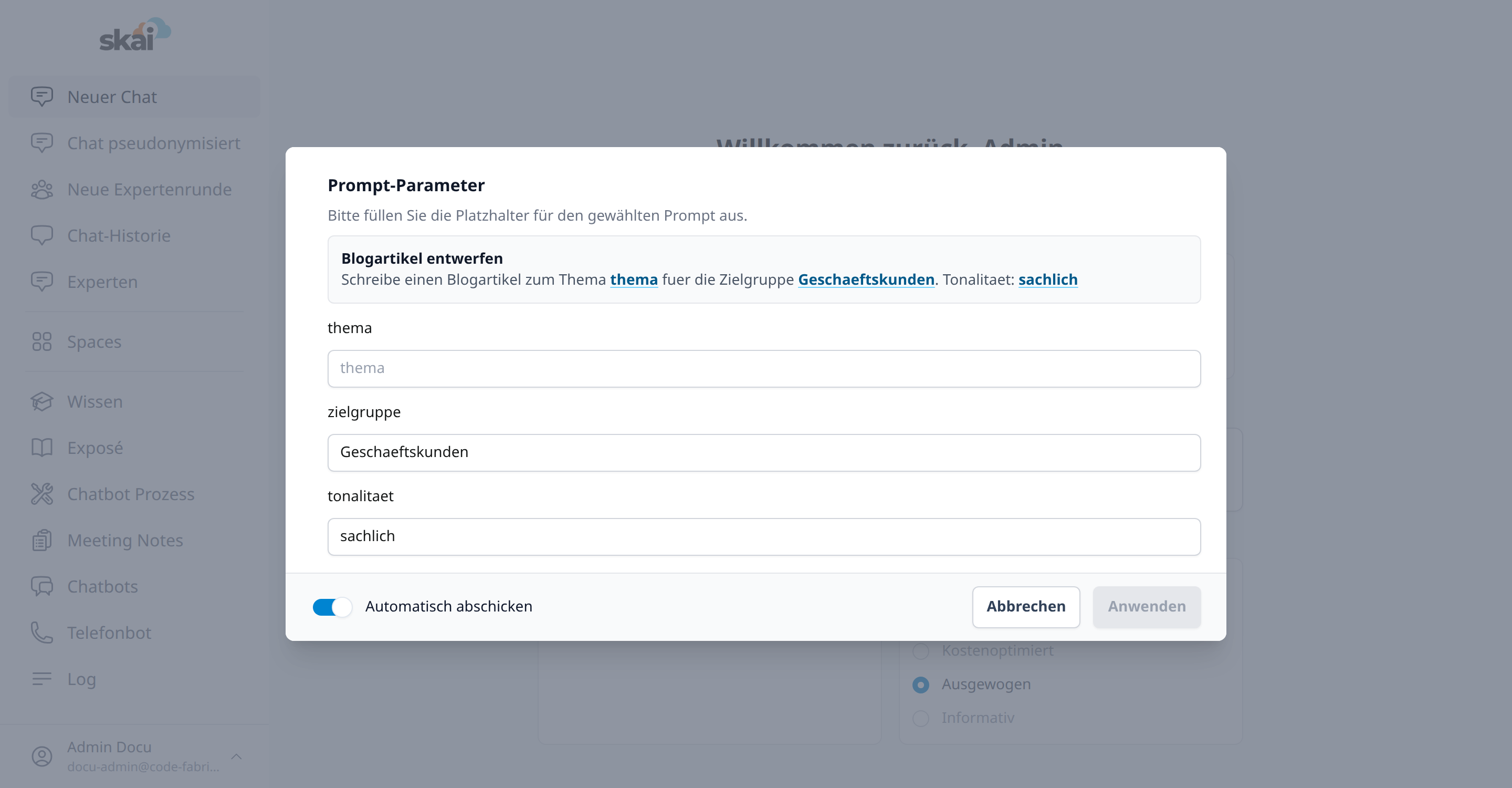Click the thema placeholder link in prompt
1512x788 pixels.
pyautogui.click(x=634, y=279)
